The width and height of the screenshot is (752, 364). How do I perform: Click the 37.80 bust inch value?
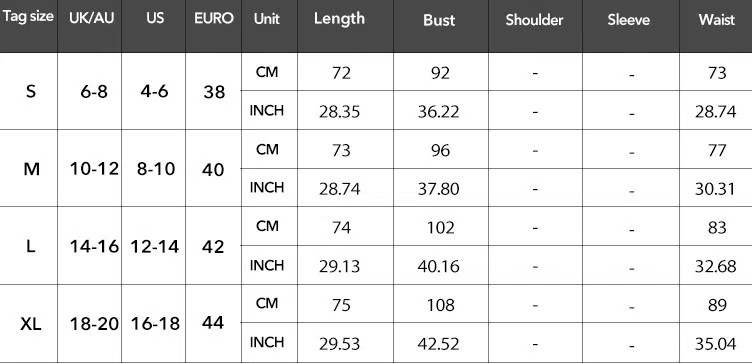(x=438, y=189)
